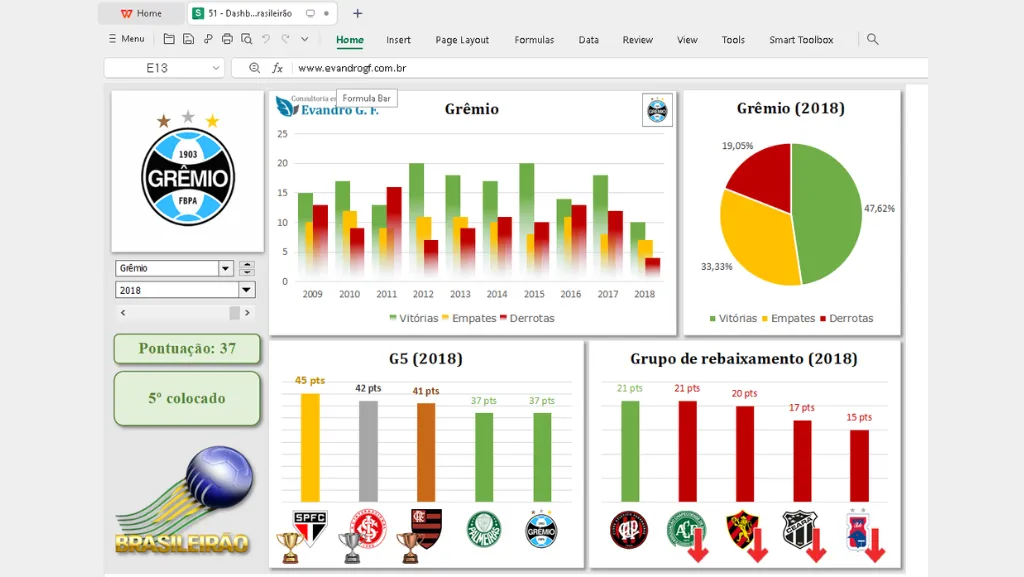Open the 2018 year dropdown
Screen dimensions: 1024x577
(246, 290)
